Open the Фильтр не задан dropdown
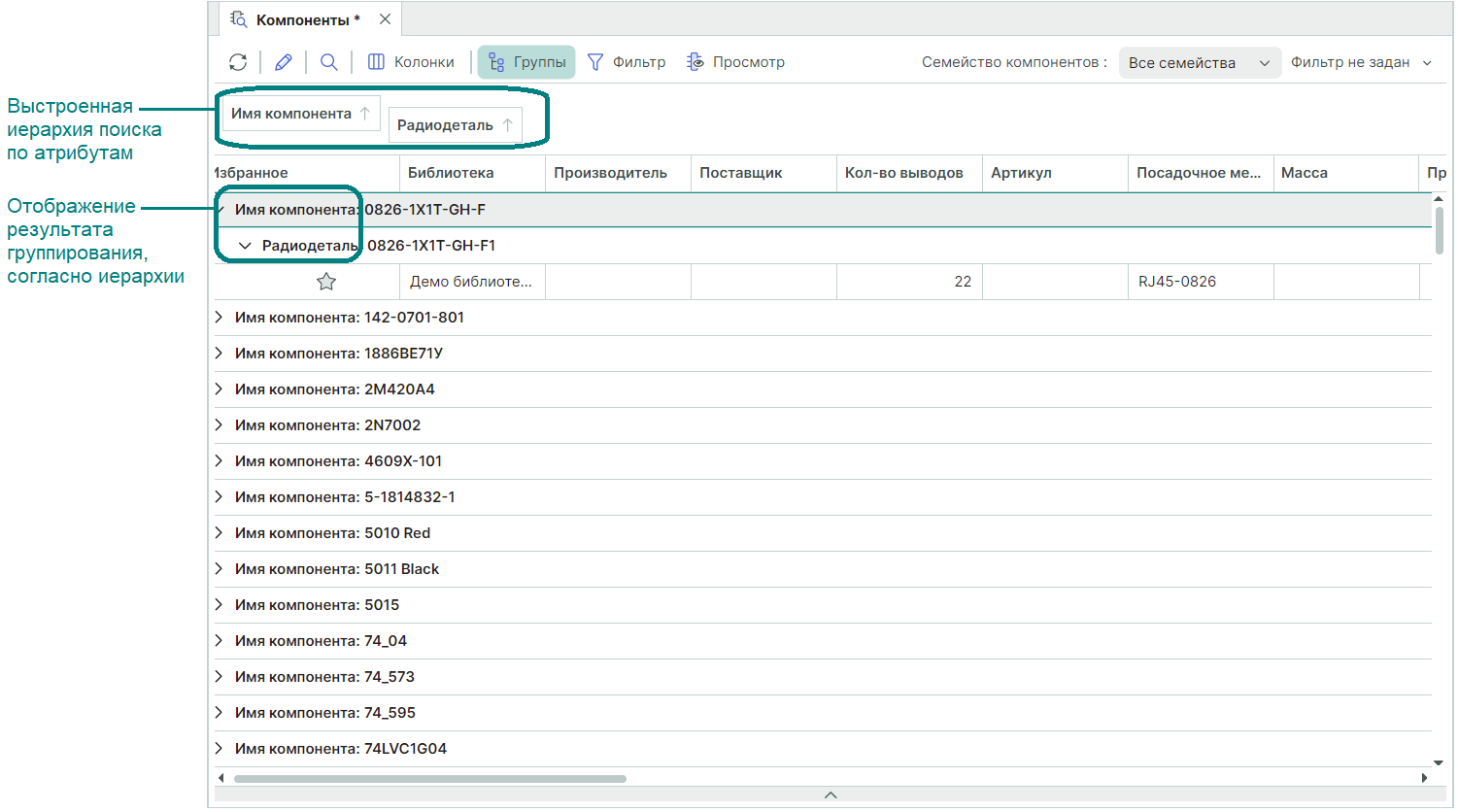The height and width of the screenshot is (812, 1458). coord(1361,62)
